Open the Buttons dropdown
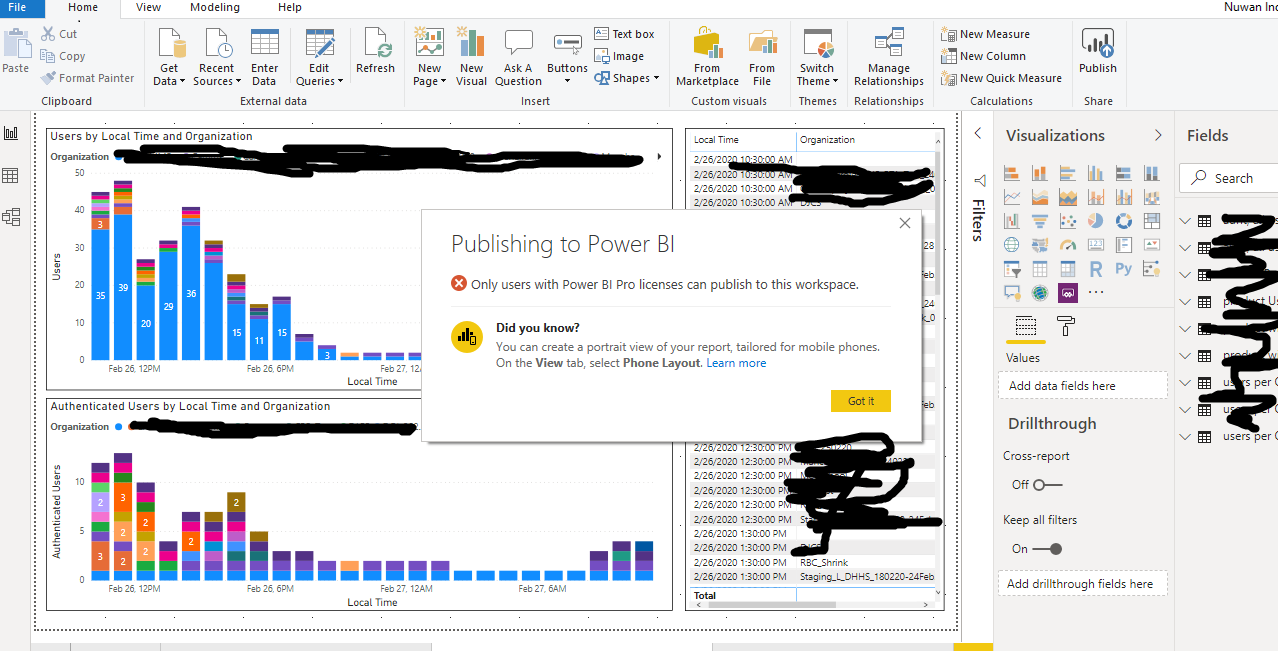The height and width of the screenshot is (651, 1278). coord(567,82)
